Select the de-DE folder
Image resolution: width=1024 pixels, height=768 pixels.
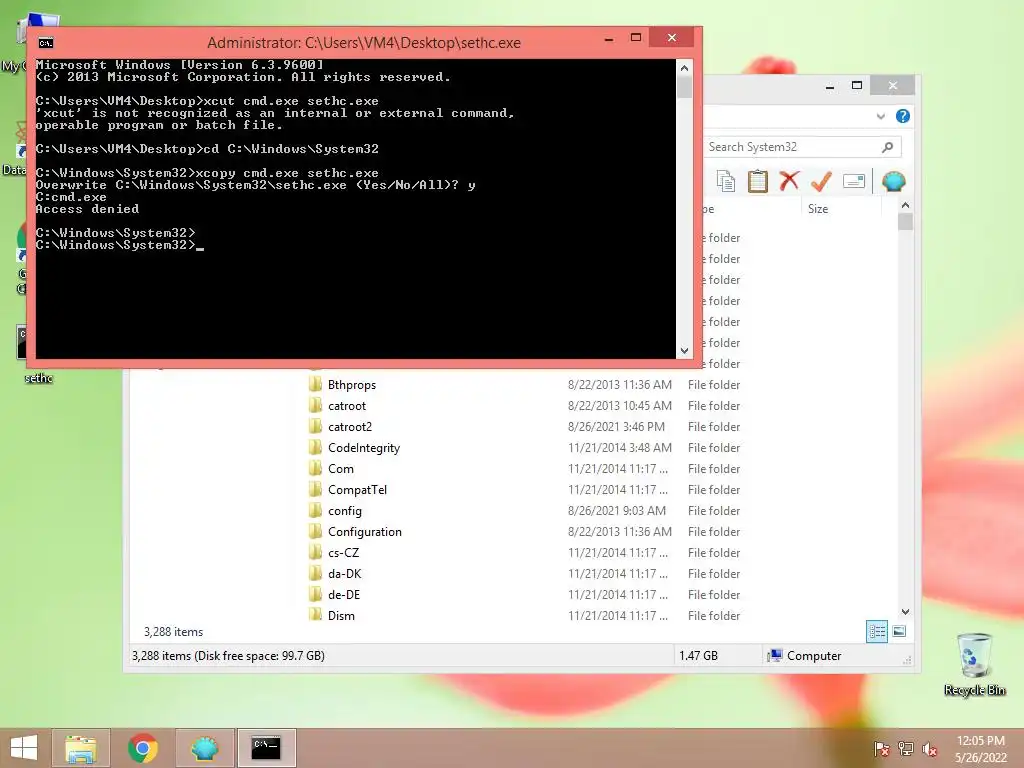click(x=344, y=594)
